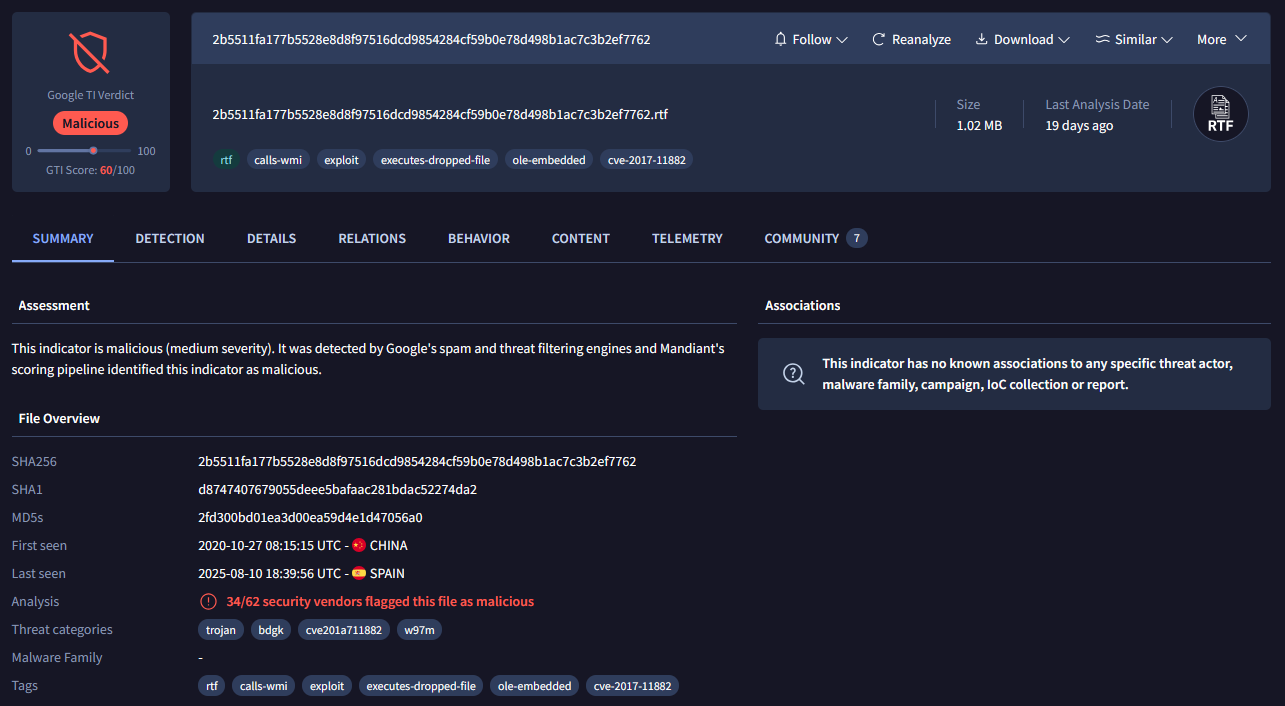
Task: Click the 1.02 MB size value
Action: pos(979,125)
